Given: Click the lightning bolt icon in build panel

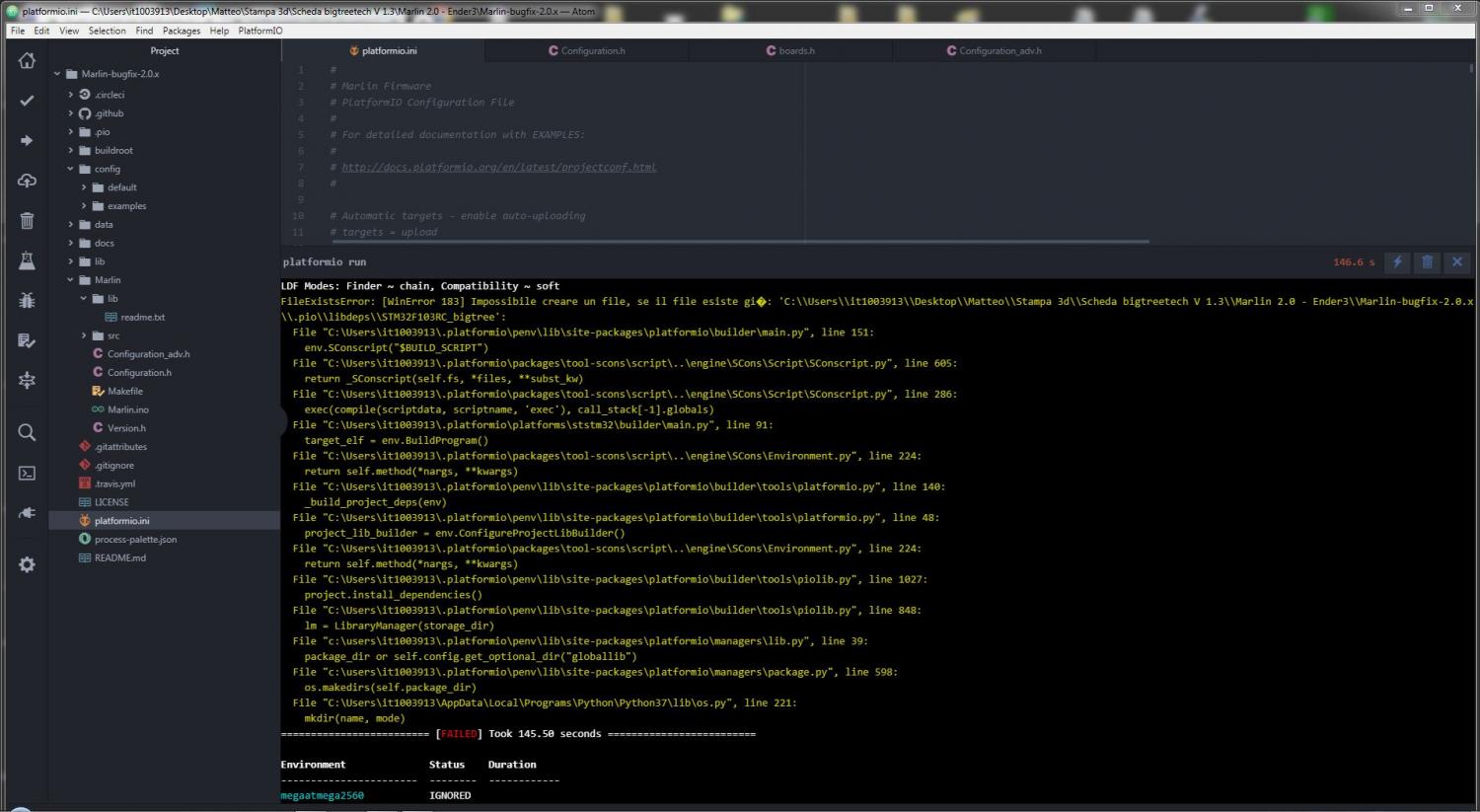Looking at the screenshot, I should (x=1397, y=262).
